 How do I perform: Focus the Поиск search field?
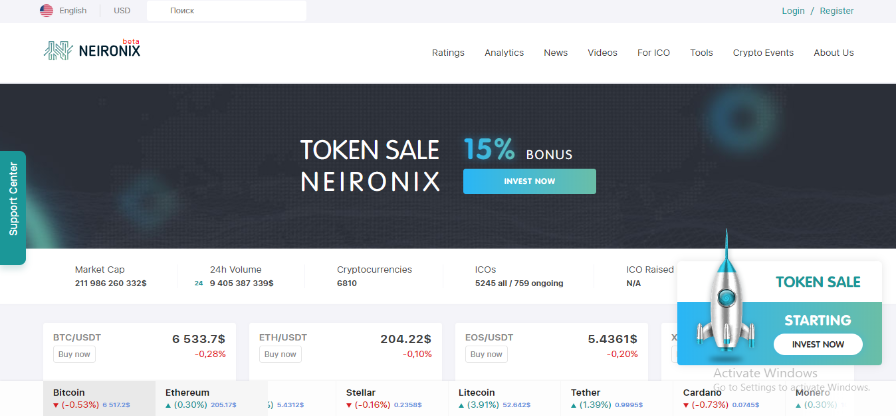[x=226, y=10]
